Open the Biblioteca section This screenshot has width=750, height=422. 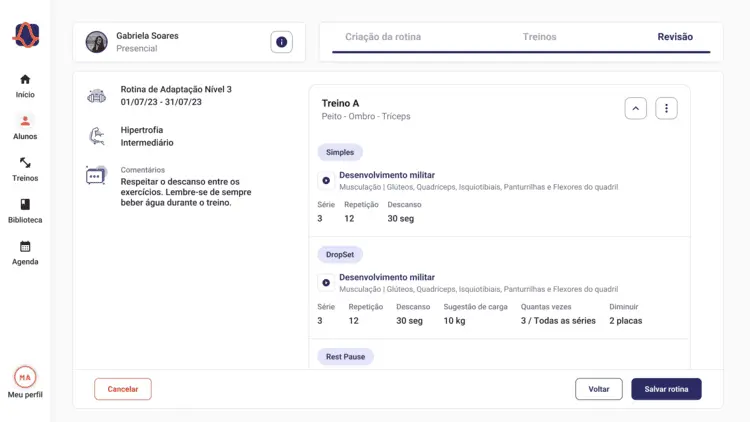(25, 211)
